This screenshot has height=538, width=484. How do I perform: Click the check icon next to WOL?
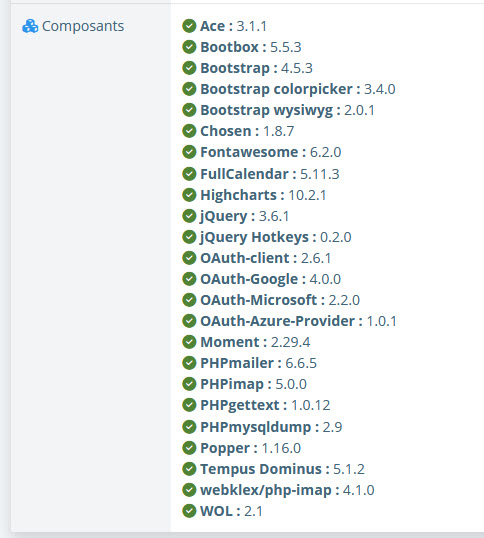point(189,511)
